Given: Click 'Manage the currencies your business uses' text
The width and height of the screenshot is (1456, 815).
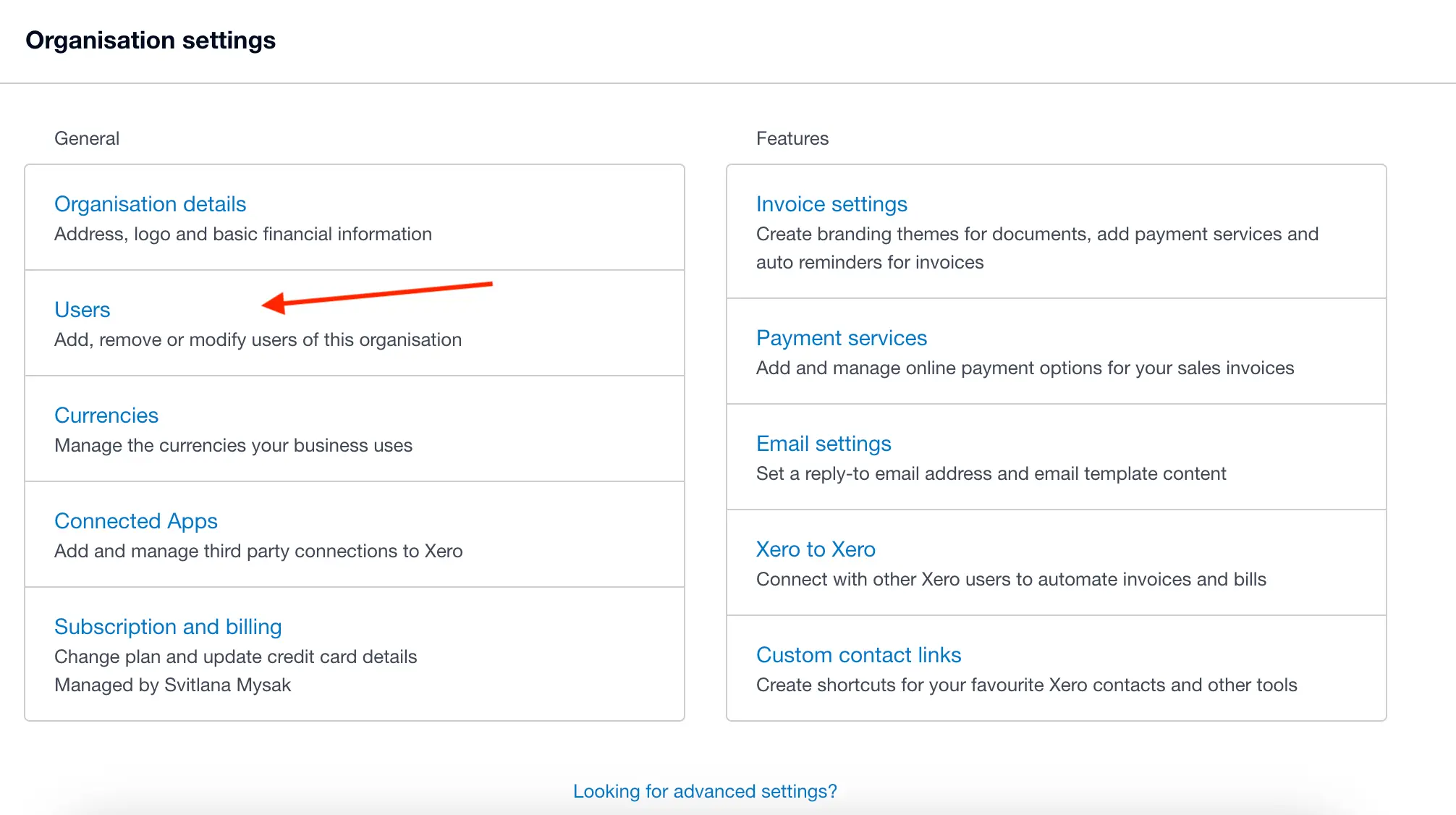Looking at the screenshot, I should 233,445.
